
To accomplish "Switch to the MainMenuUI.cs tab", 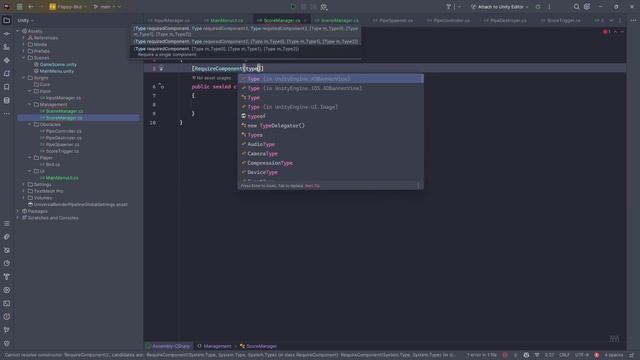I will pos(224,20).
